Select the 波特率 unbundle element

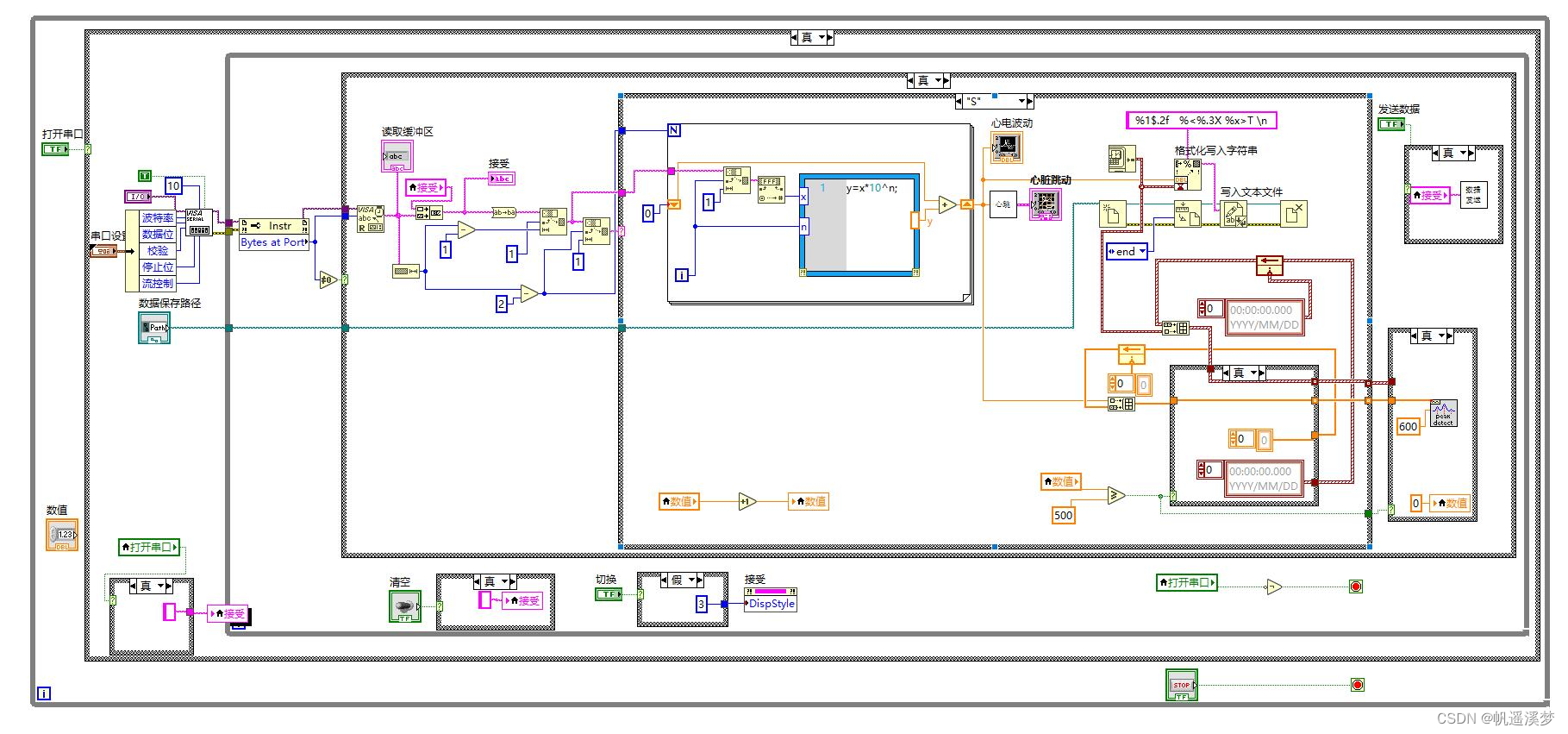click(x=157, y=218)
